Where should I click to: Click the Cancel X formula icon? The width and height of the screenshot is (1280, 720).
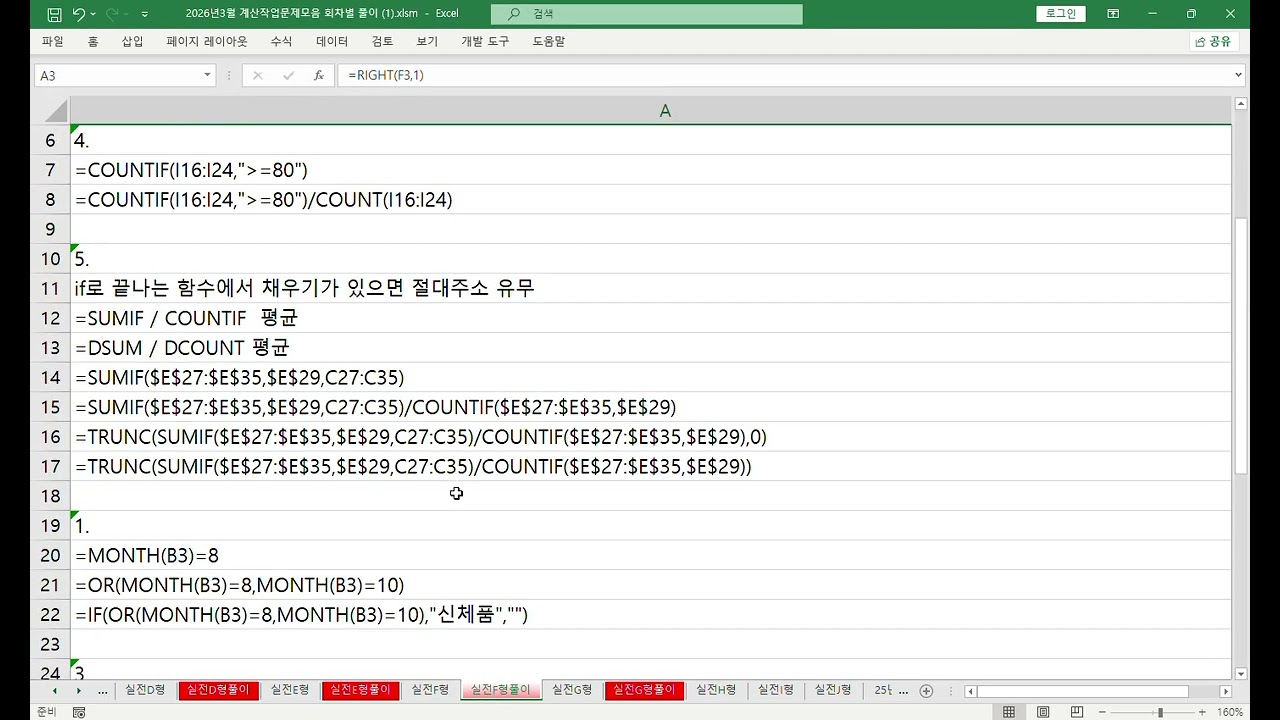tap(257, 75)
